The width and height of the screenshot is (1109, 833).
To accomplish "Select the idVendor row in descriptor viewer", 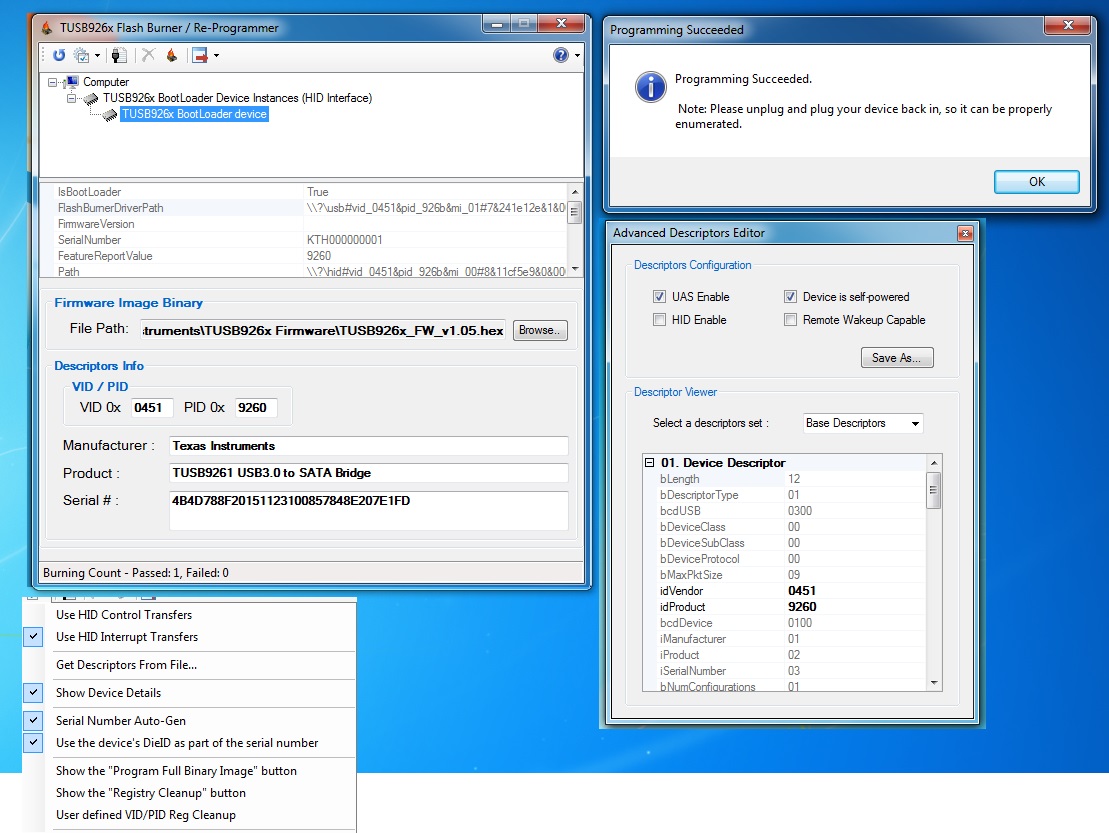I will [784, 590].
